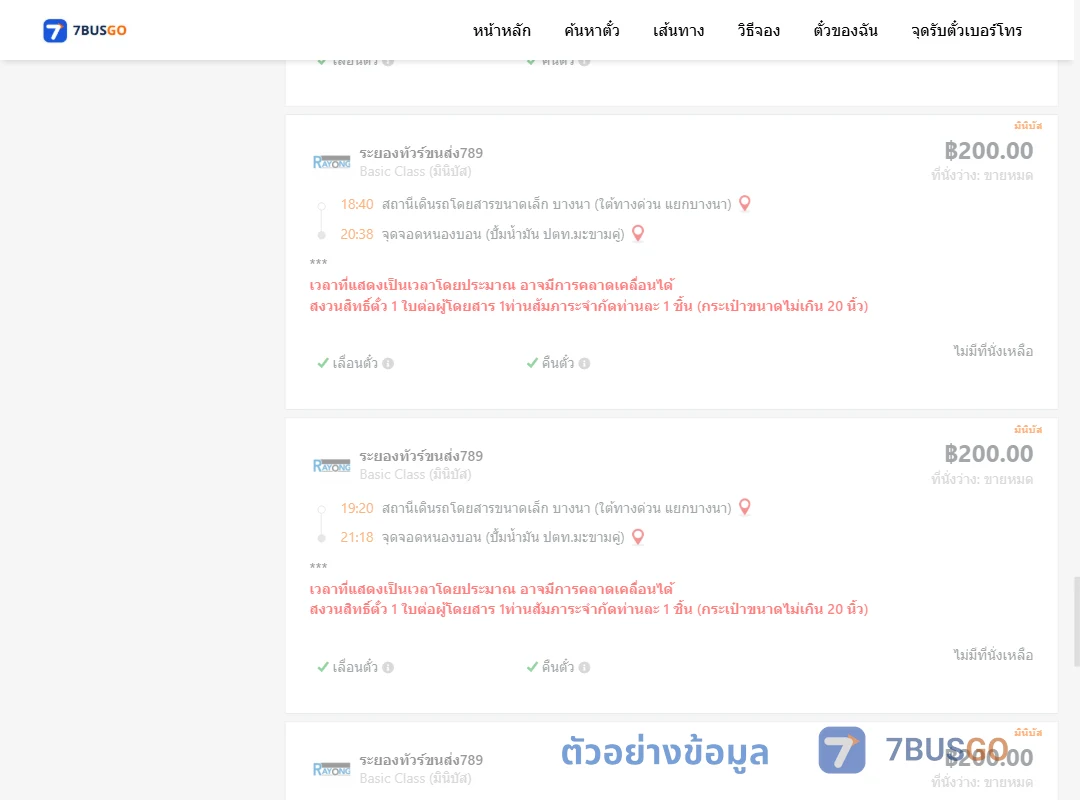Click 20:38 arrival time text

point(357,234)
